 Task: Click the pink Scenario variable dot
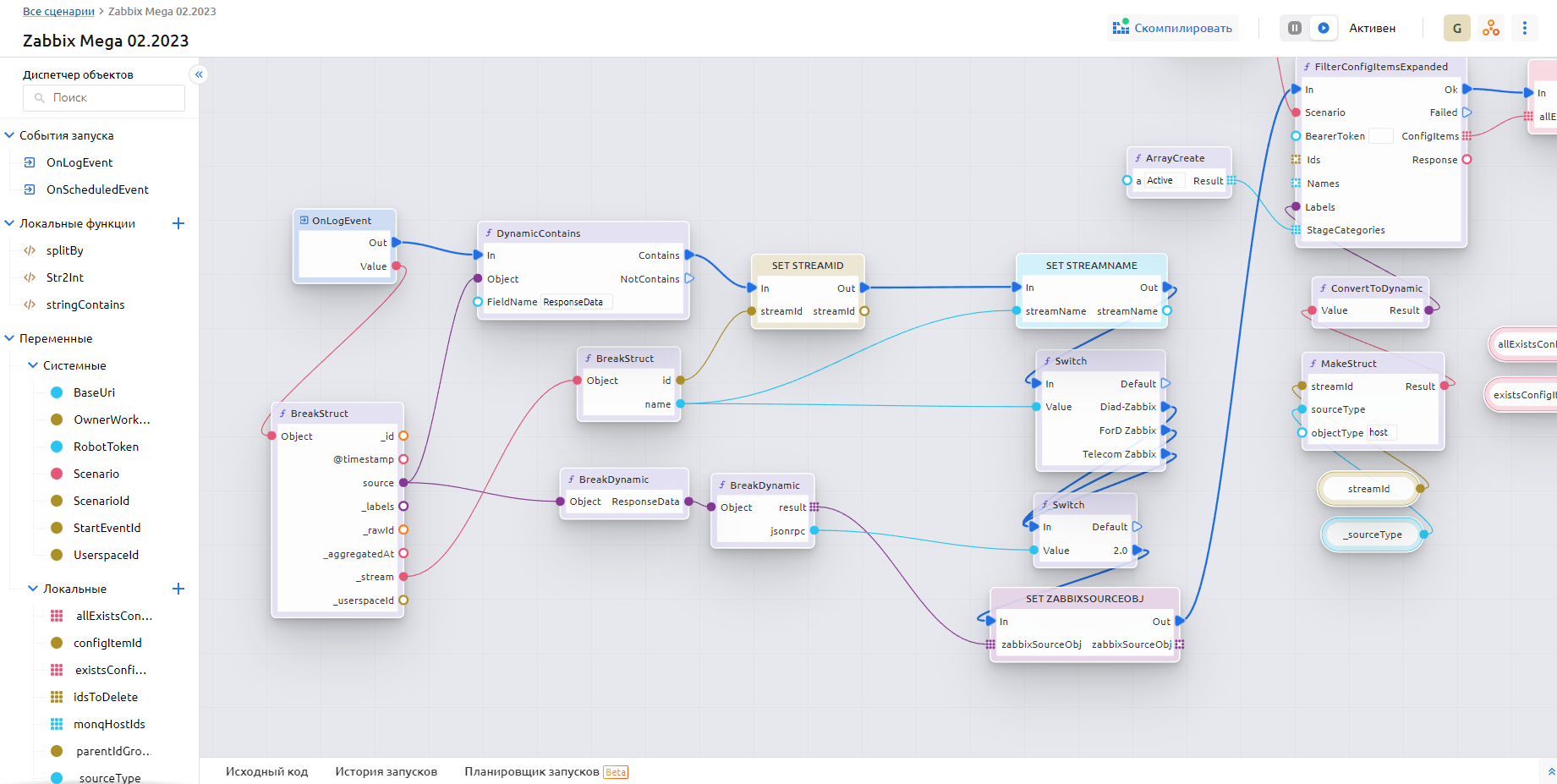click(57, 474)
